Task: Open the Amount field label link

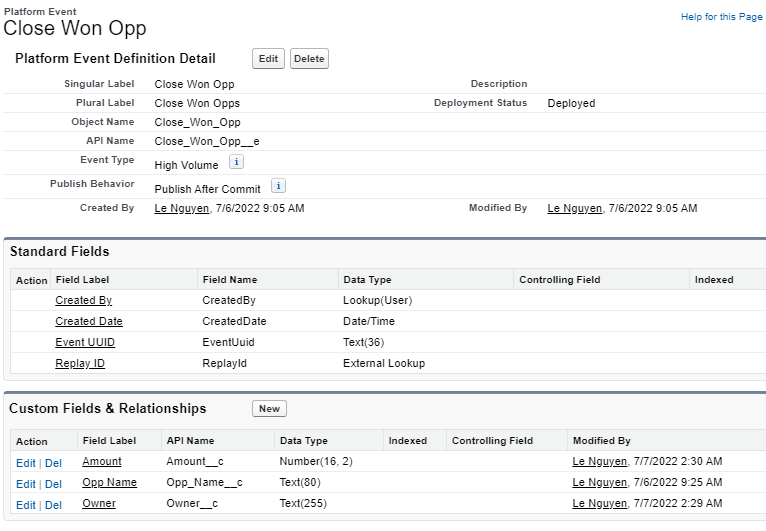Action: pos(102,461)
